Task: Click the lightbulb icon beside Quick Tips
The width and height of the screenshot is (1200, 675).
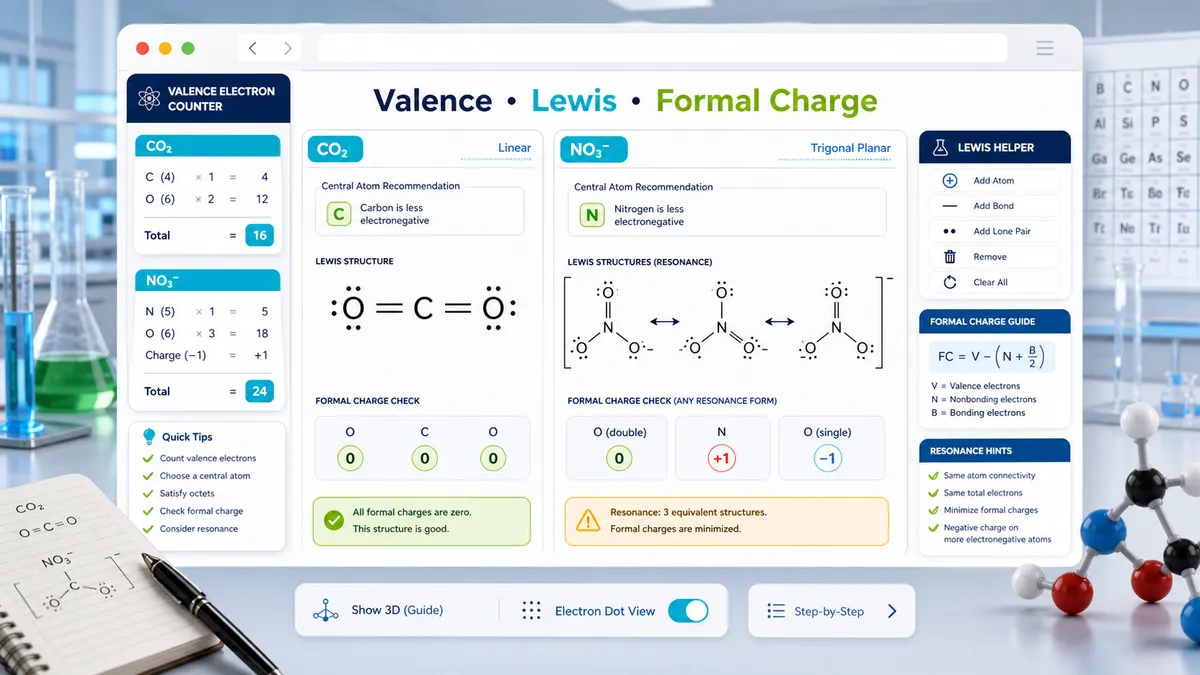Action: (150, 436)
